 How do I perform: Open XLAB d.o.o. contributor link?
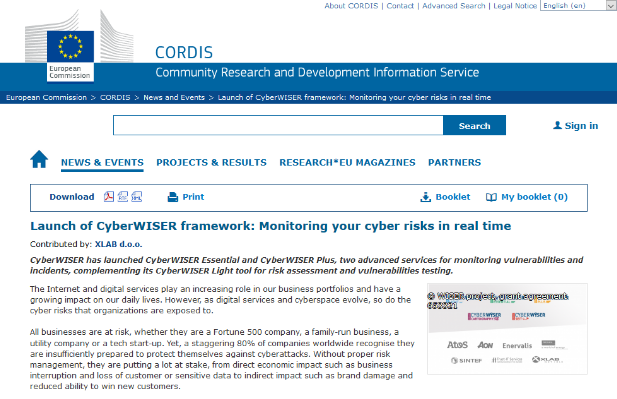click(x=118, y=244)
